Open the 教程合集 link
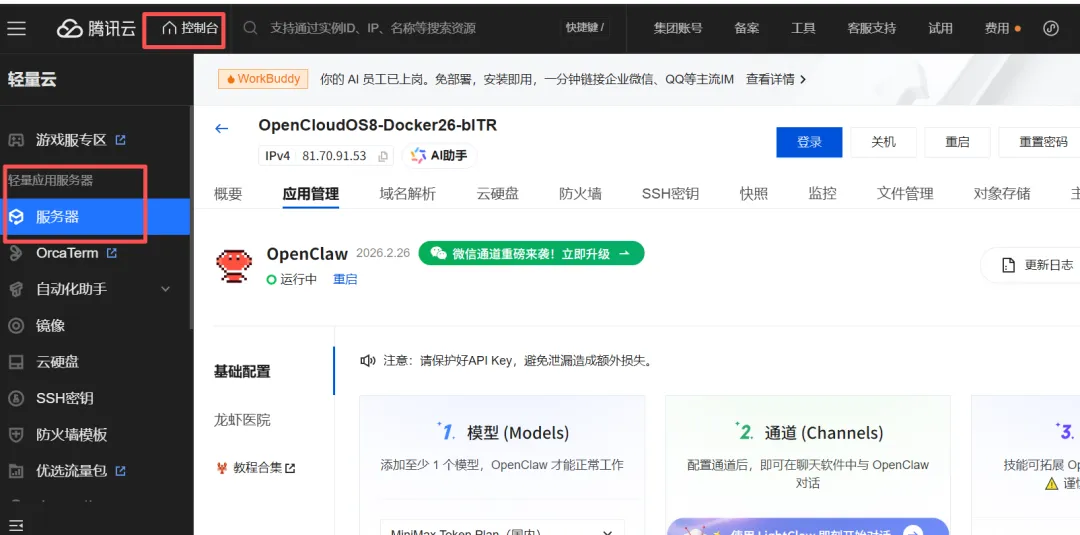The height and width of the screenshot is (535, 1080). [x=256, y=468]
